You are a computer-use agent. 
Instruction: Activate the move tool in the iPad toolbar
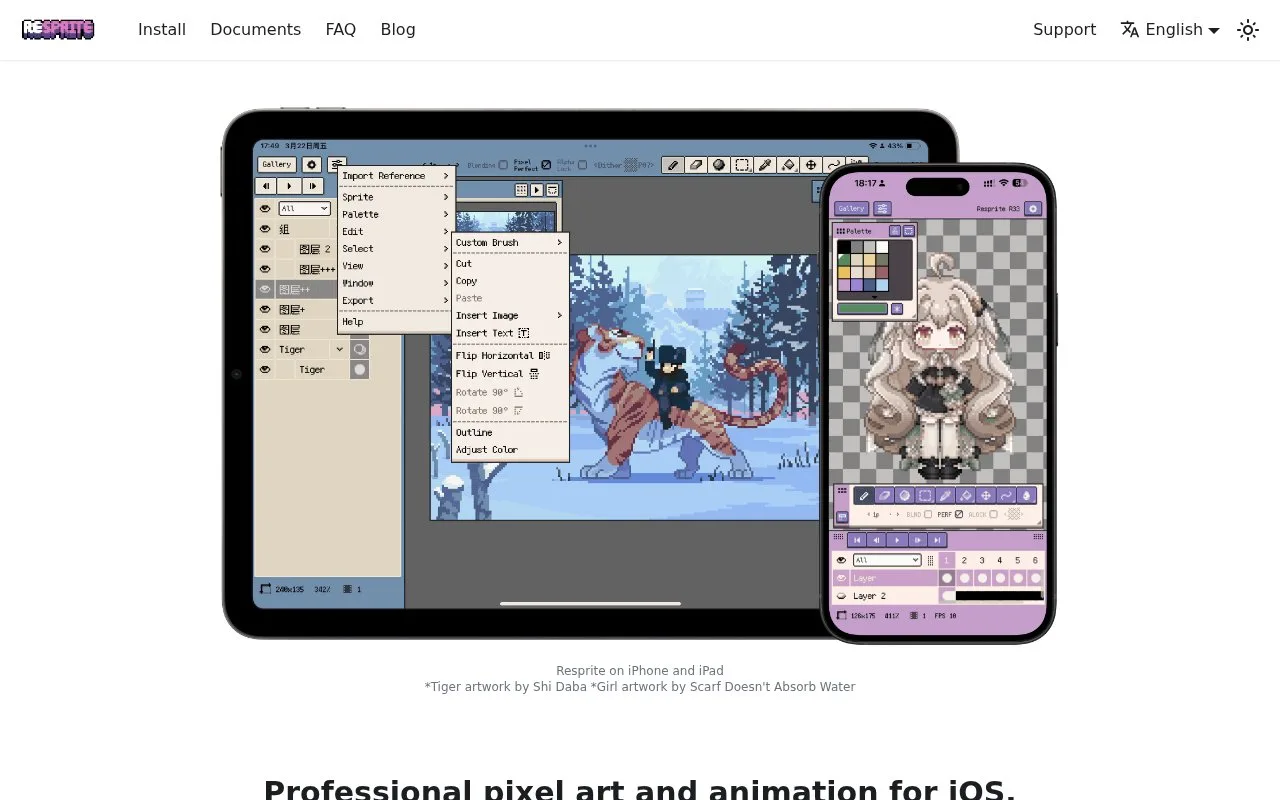[x=811, y=165]
